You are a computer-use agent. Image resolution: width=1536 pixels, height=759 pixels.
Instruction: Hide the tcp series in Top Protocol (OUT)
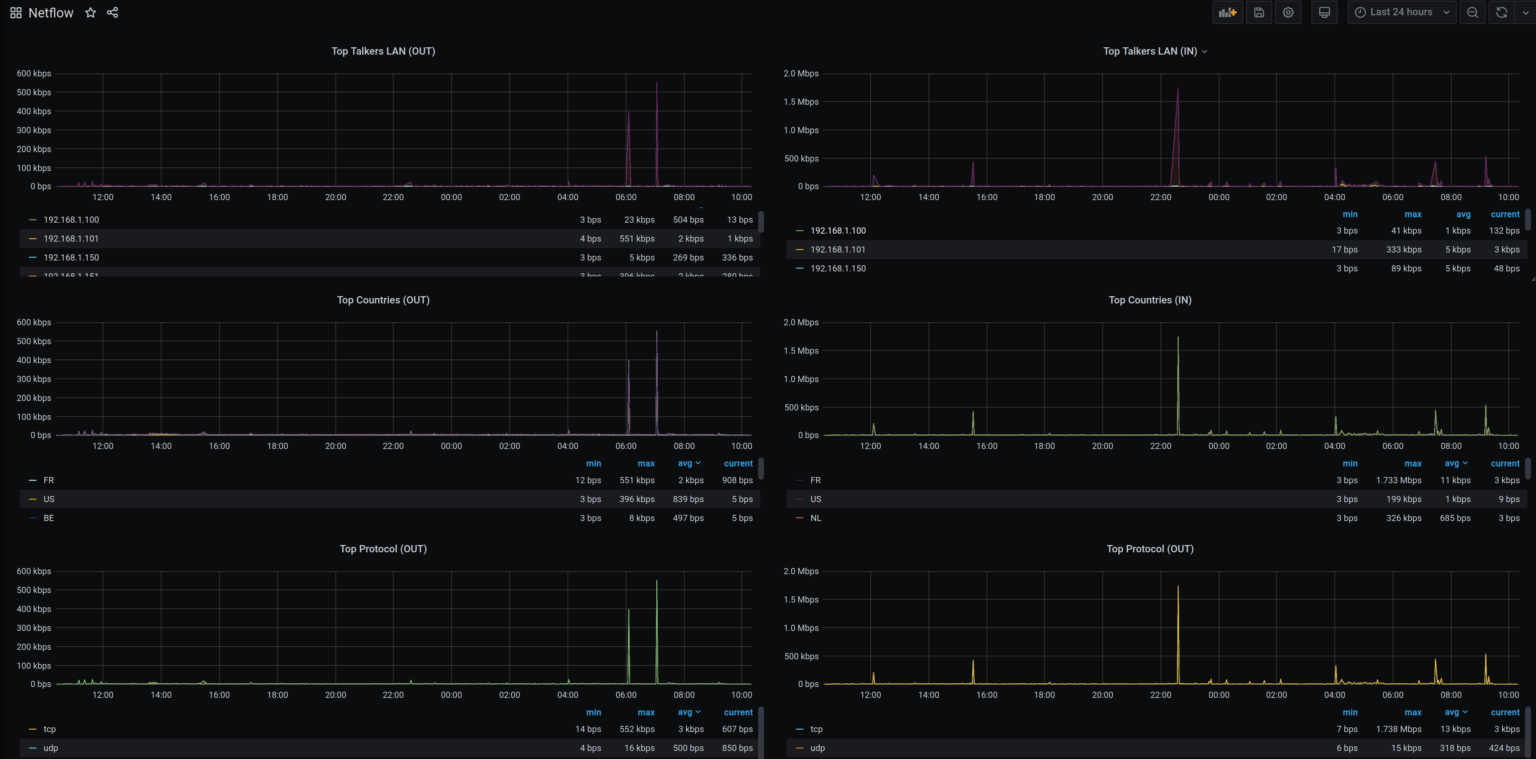coord(50,729)
